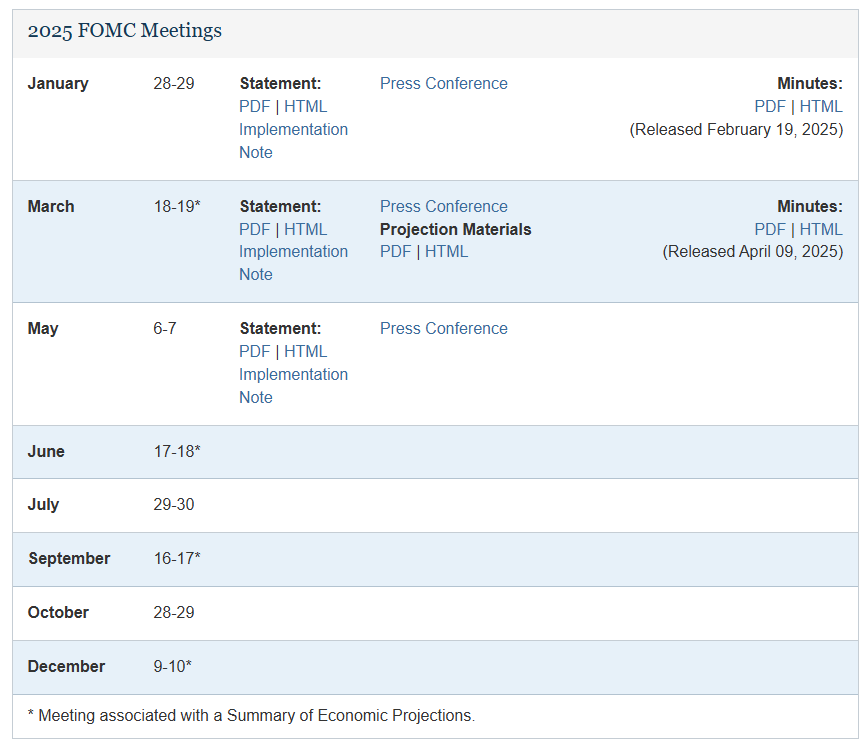Open the March statement PDF link

click(254, 229)
